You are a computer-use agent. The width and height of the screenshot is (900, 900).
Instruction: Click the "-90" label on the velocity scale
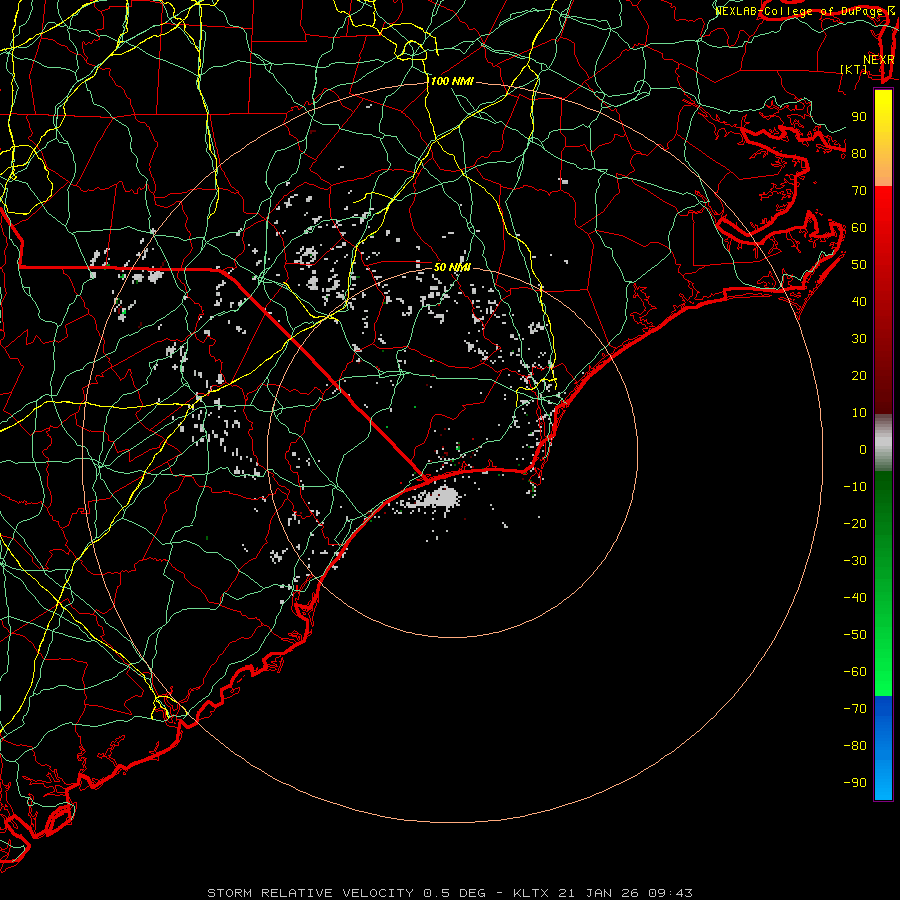coord(855,783)
